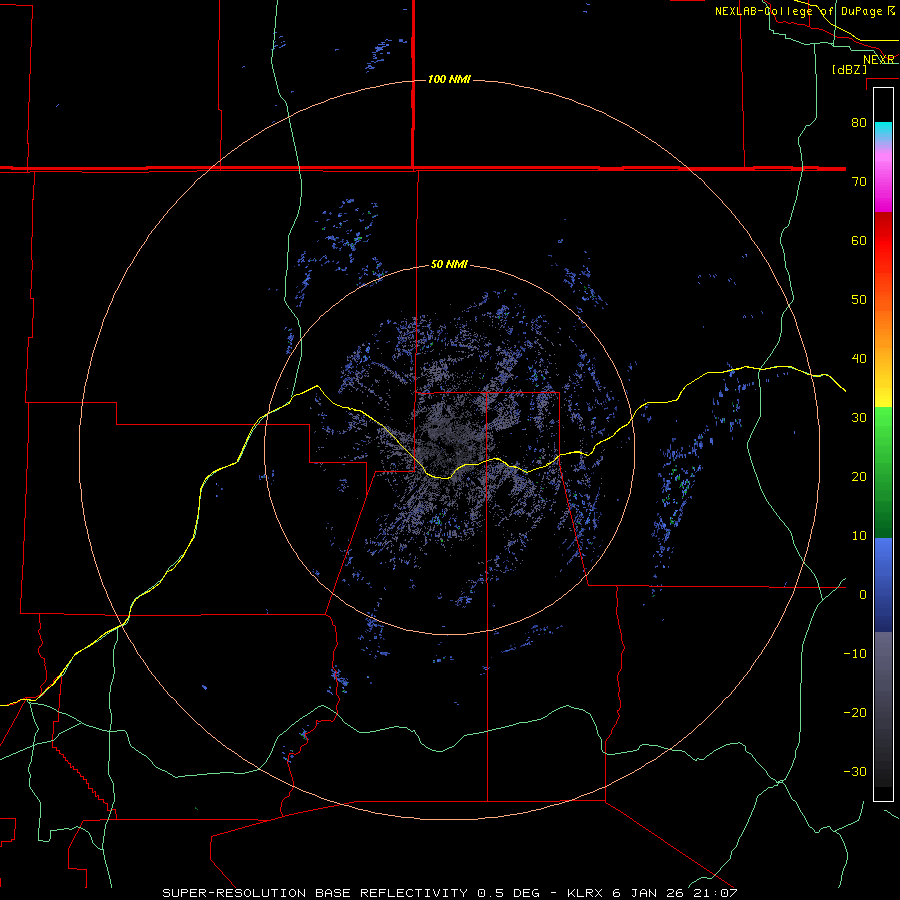Click the -30 value on the dBZ scale

(x=855, y=771)
